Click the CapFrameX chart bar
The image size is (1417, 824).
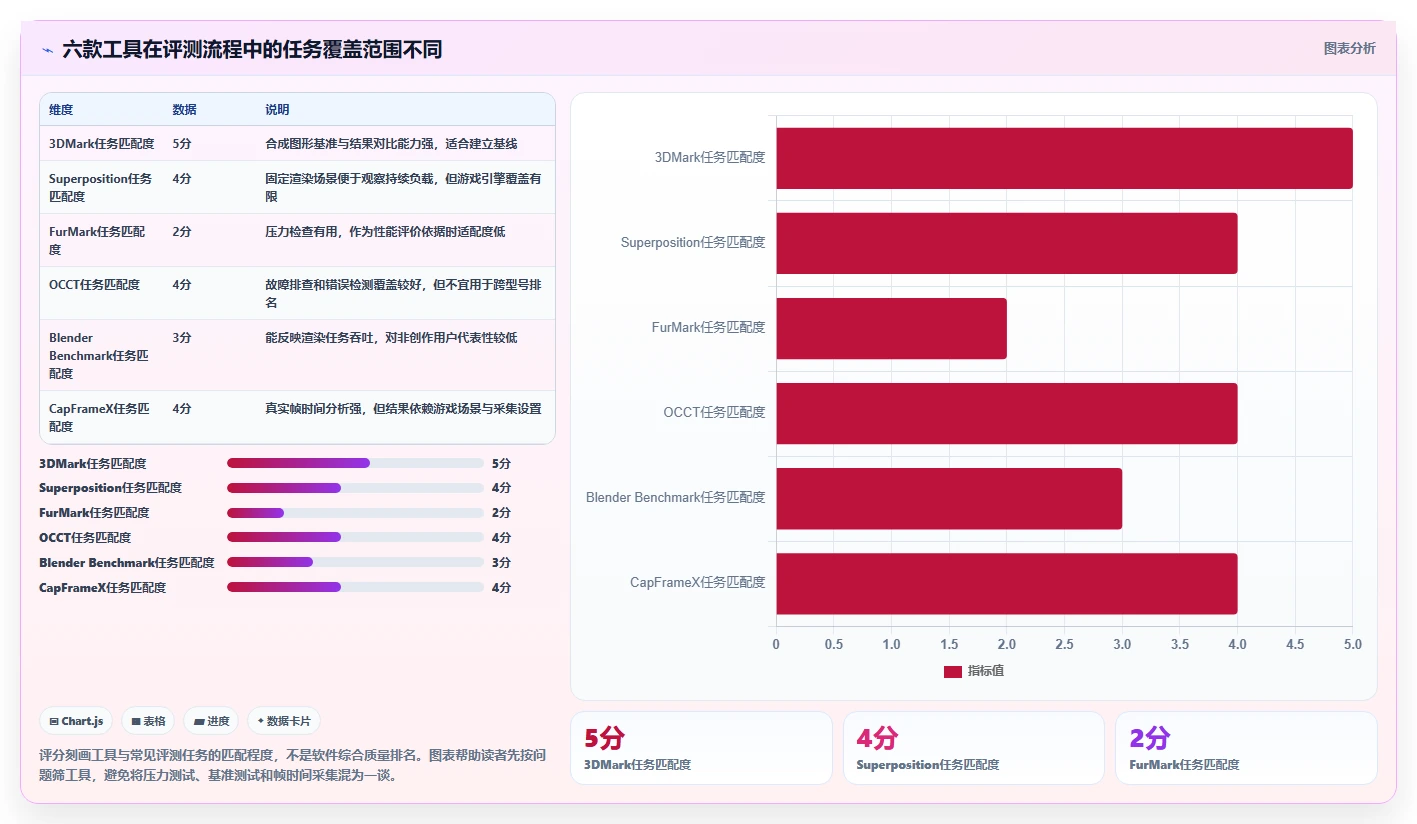[x=1007, y=583]
